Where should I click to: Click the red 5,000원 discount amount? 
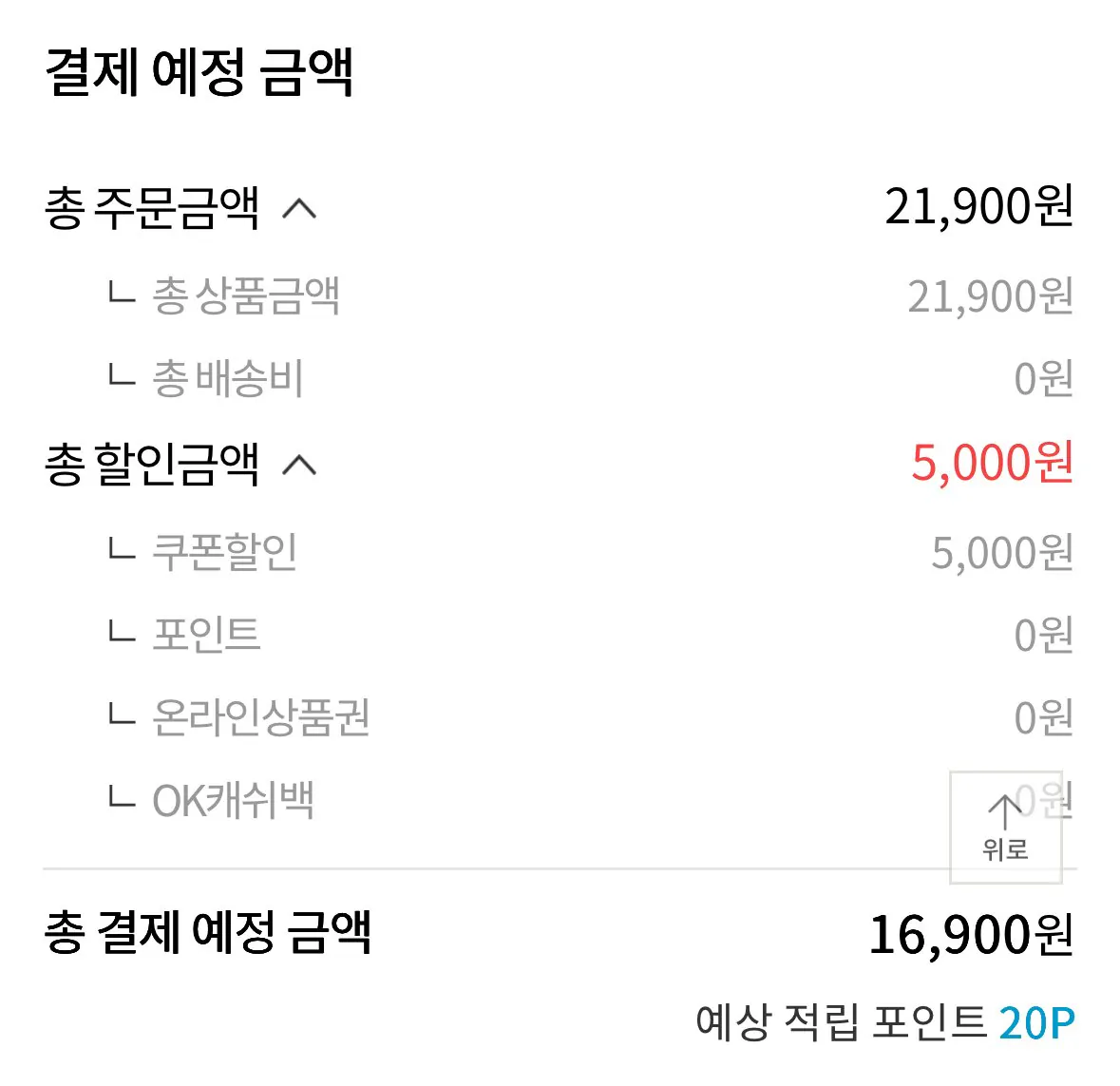click(992, 465)
